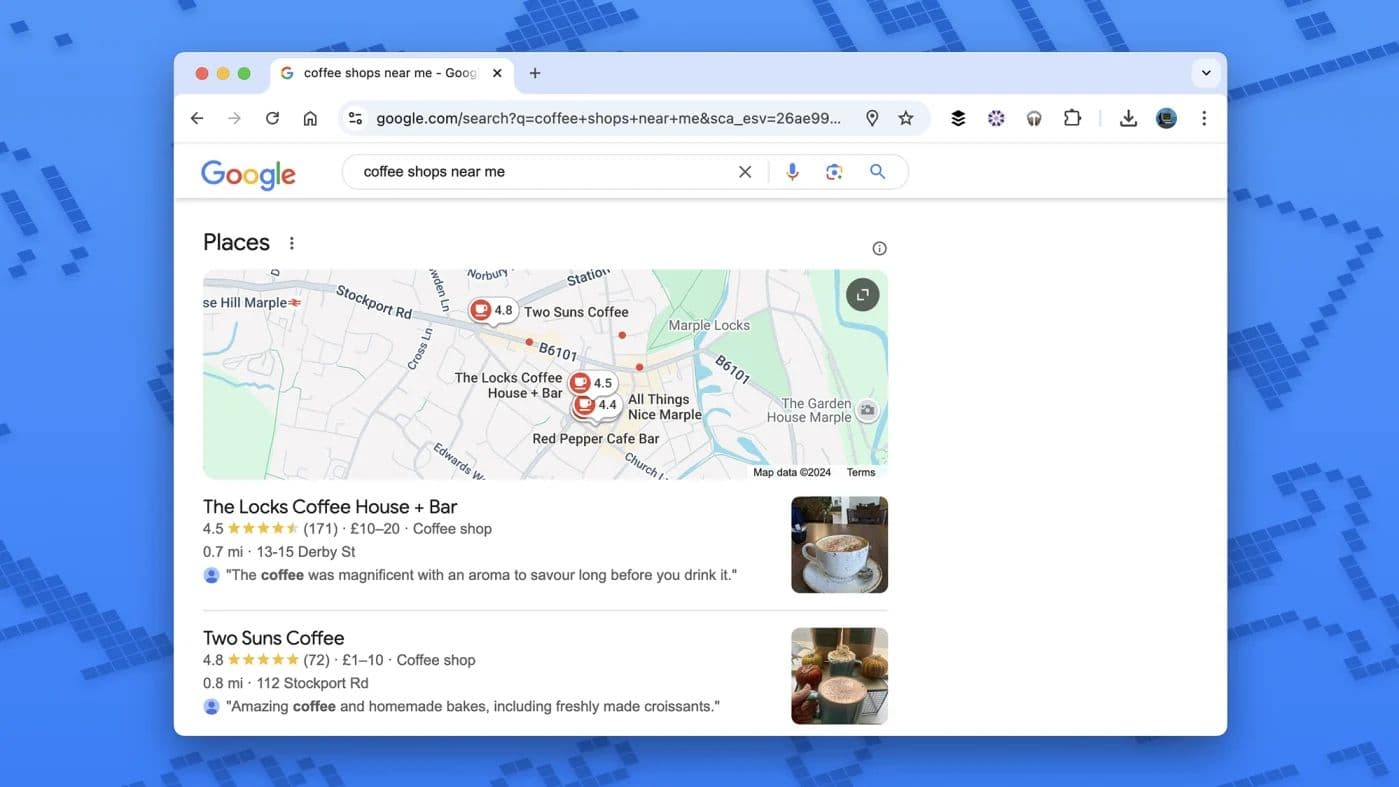Clear the search box text

click(745, 172)
